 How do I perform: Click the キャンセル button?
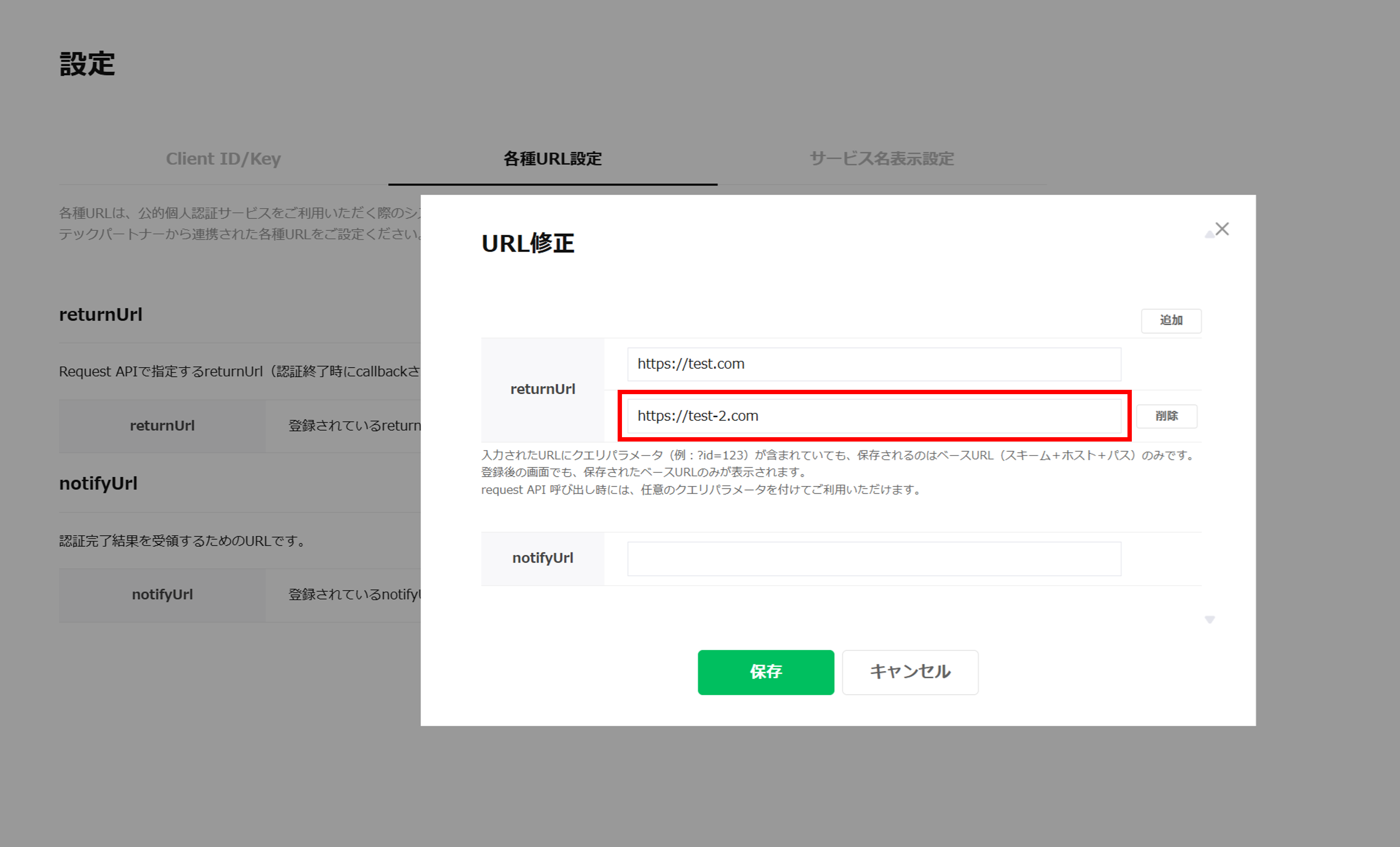click(x=910, y=672)
